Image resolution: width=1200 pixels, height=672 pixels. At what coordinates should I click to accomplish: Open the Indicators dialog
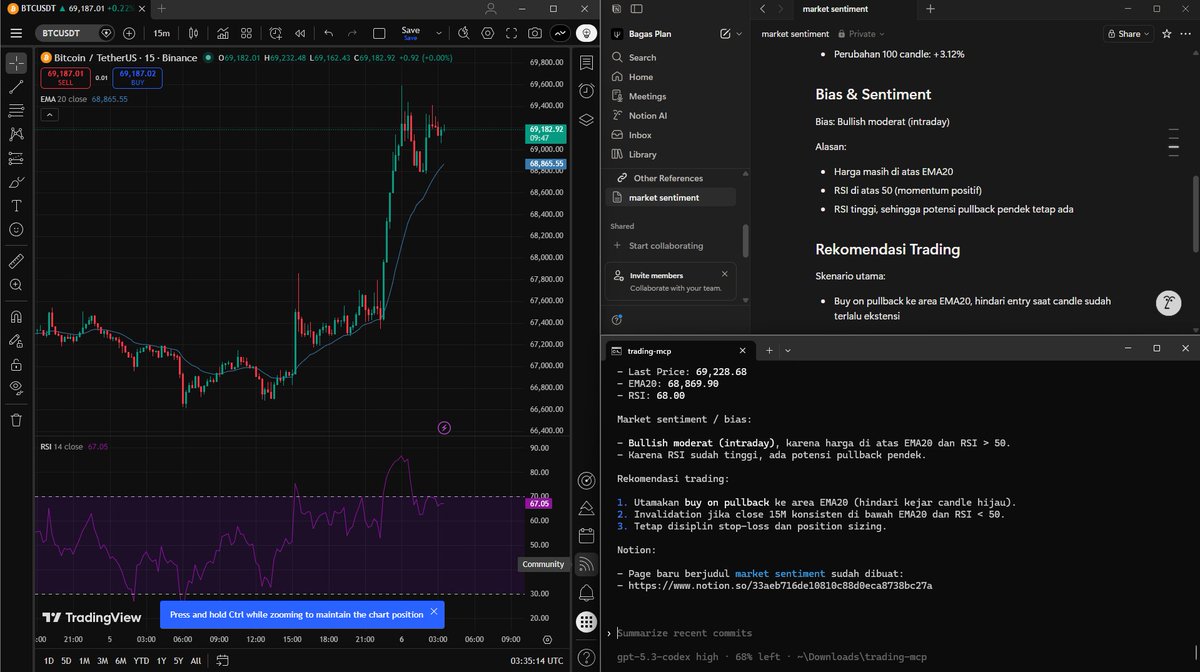(x=224, y=33)
